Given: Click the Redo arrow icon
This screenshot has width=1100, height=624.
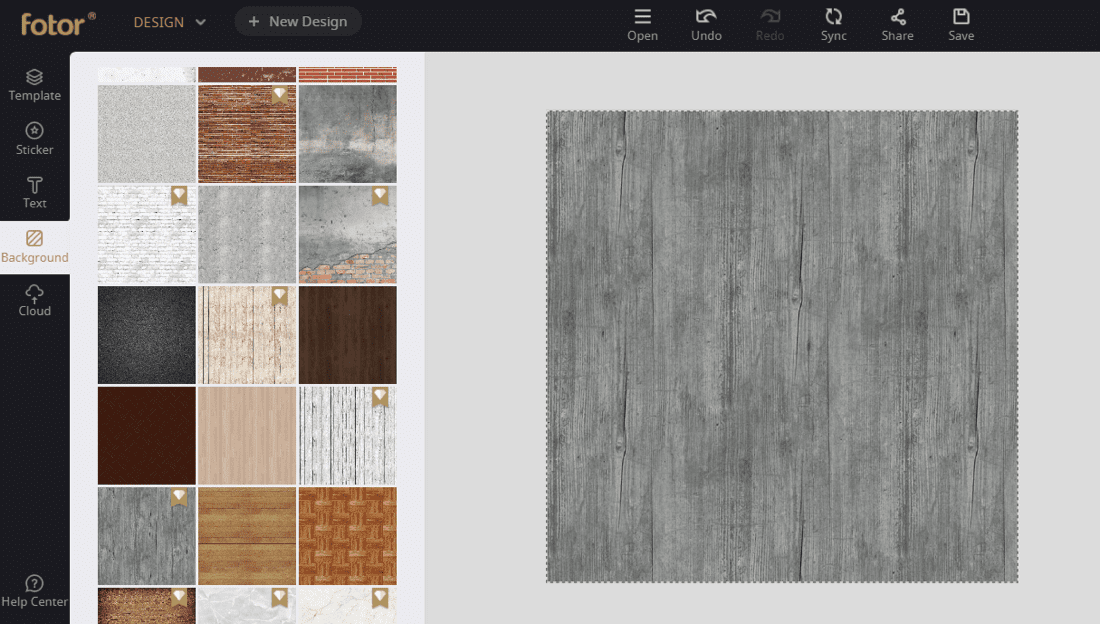Looking at the screenshot, I should click(770, 16).
